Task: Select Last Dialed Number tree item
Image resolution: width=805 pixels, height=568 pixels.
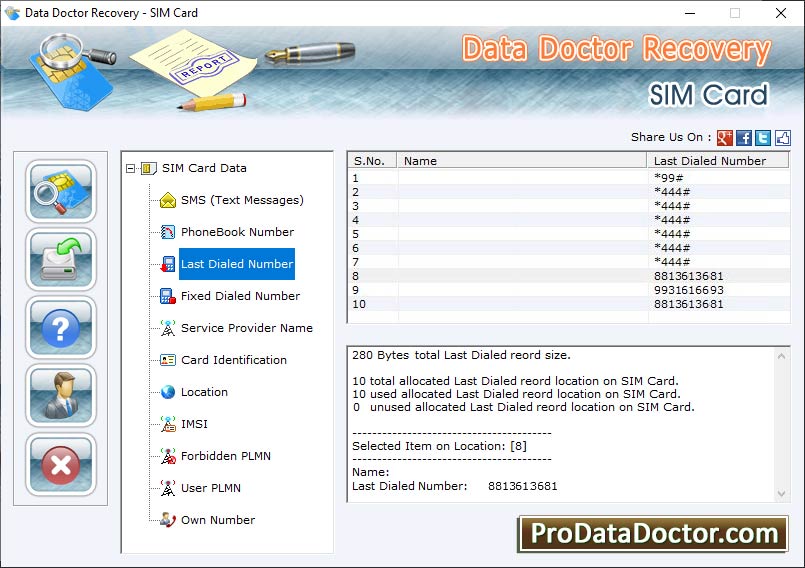Action: 237,264
